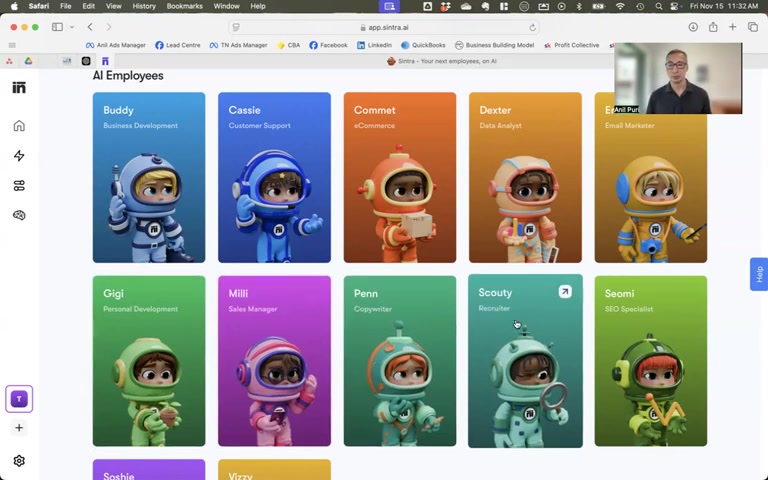This screenshot has width=768, height=480.
Task: Click the app.sintra.ai address bar
Action: pyautogui.click(x=384, y=27)
